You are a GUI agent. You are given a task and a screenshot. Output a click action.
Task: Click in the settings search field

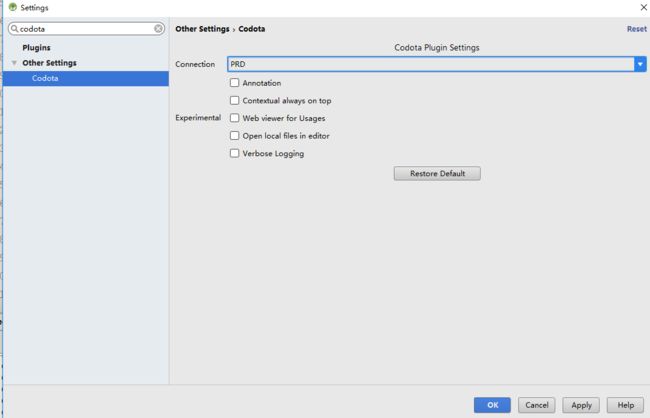point(86,29)
